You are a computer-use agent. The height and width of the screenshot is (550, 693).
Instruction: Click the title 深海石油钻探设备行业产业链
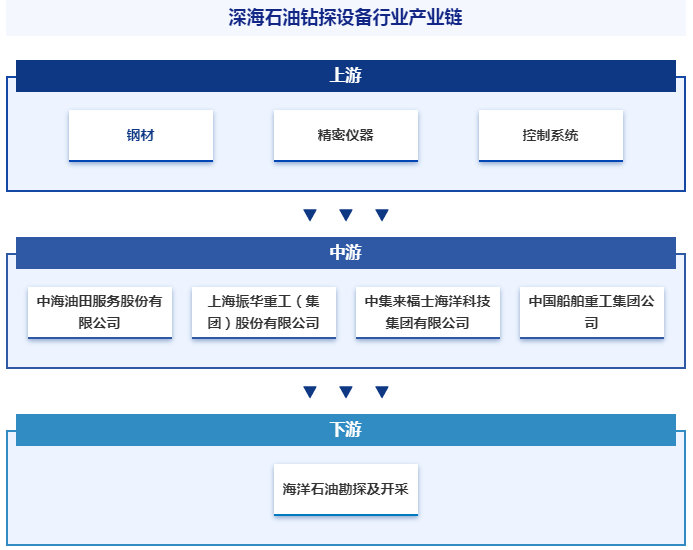(346, 18)
